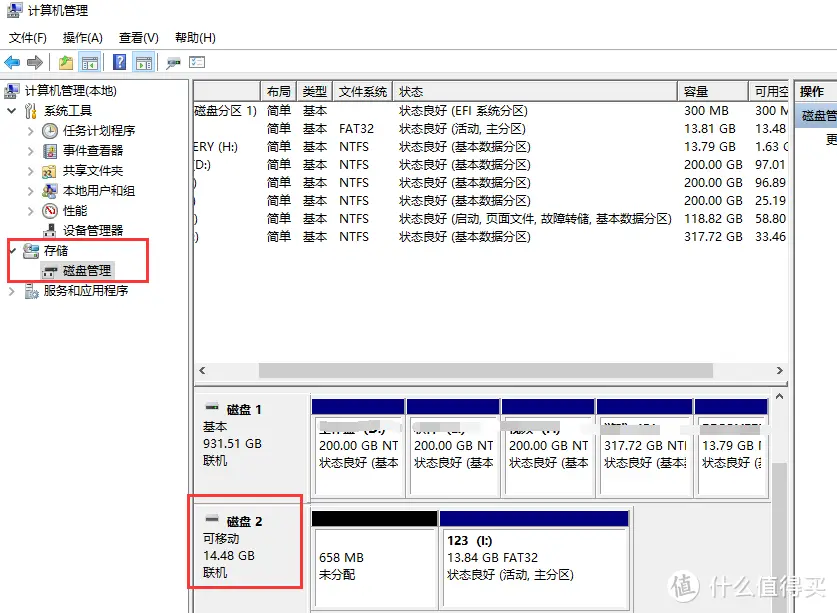Click the 任务计划程序 clock icon
This screenshot has width=837, height=613.
click(x=49, y=130)
